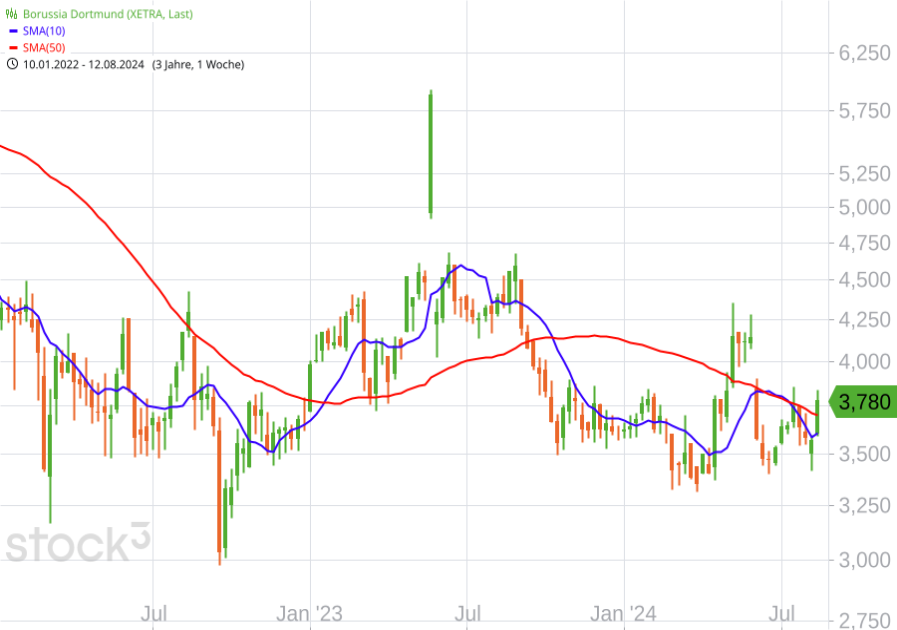Click the 4,500 price axis label
This screenshot has height=630, width=897.
(x=864, y=280)
